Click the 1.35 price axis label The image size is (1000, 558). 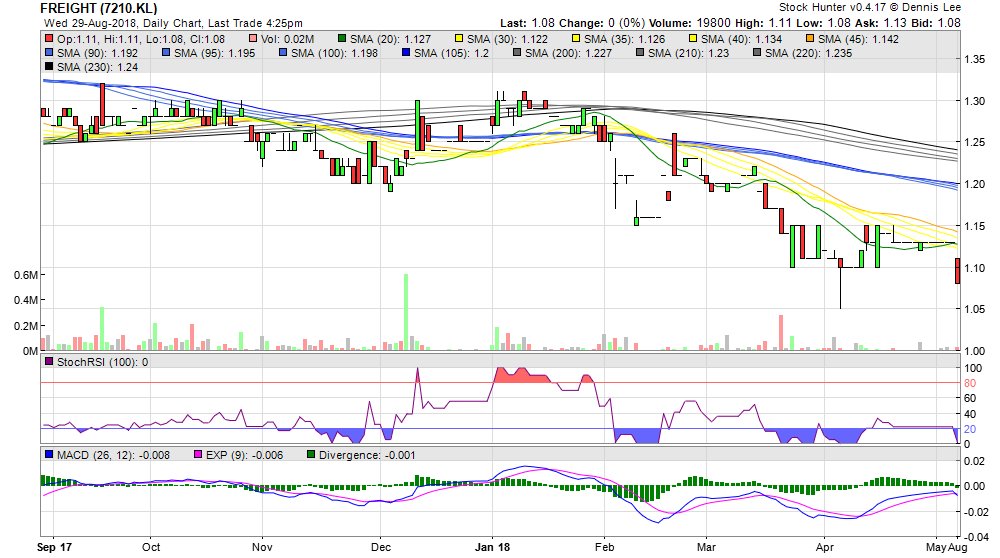pos(974,59)
